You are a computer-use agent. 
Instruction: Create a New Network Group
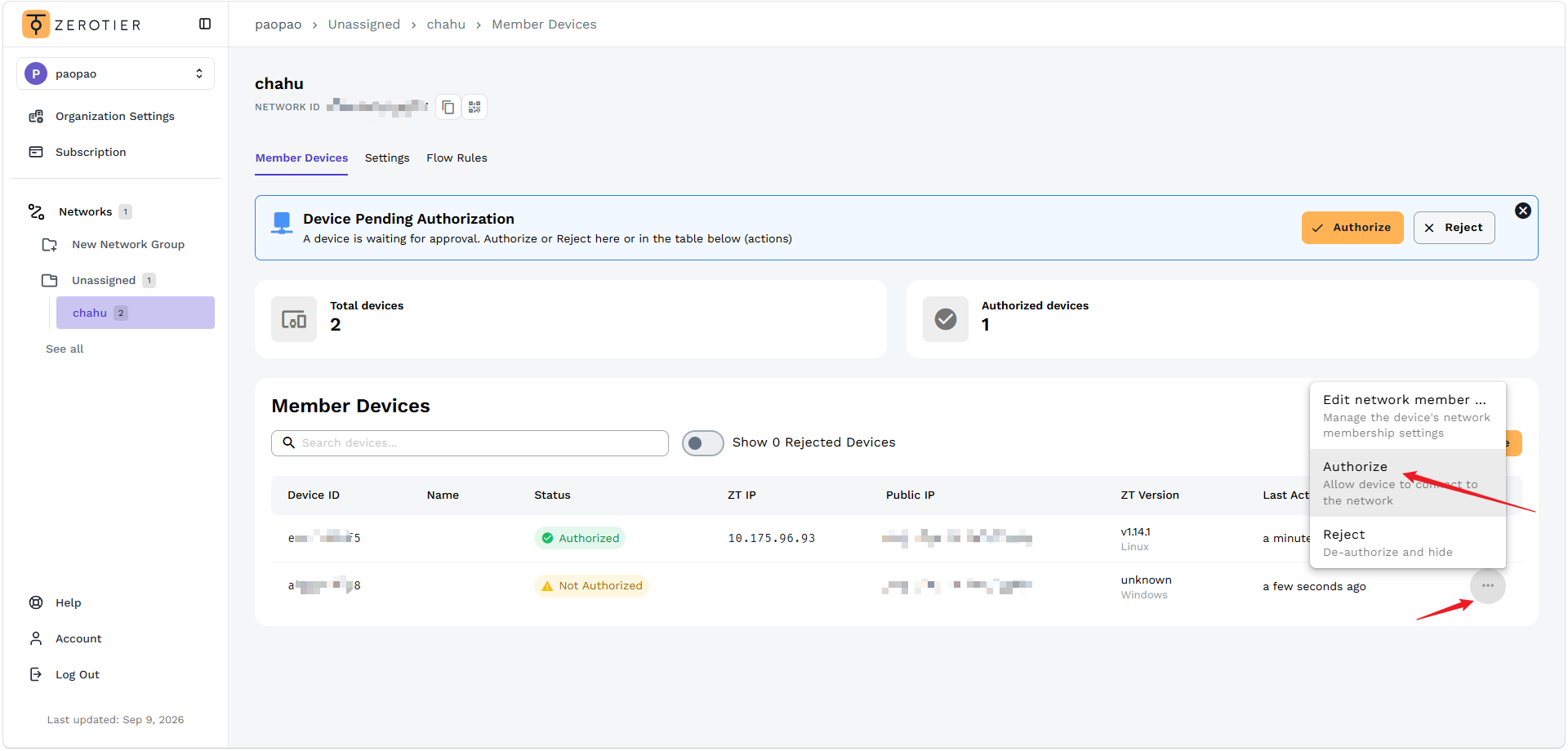pos(128,244)
